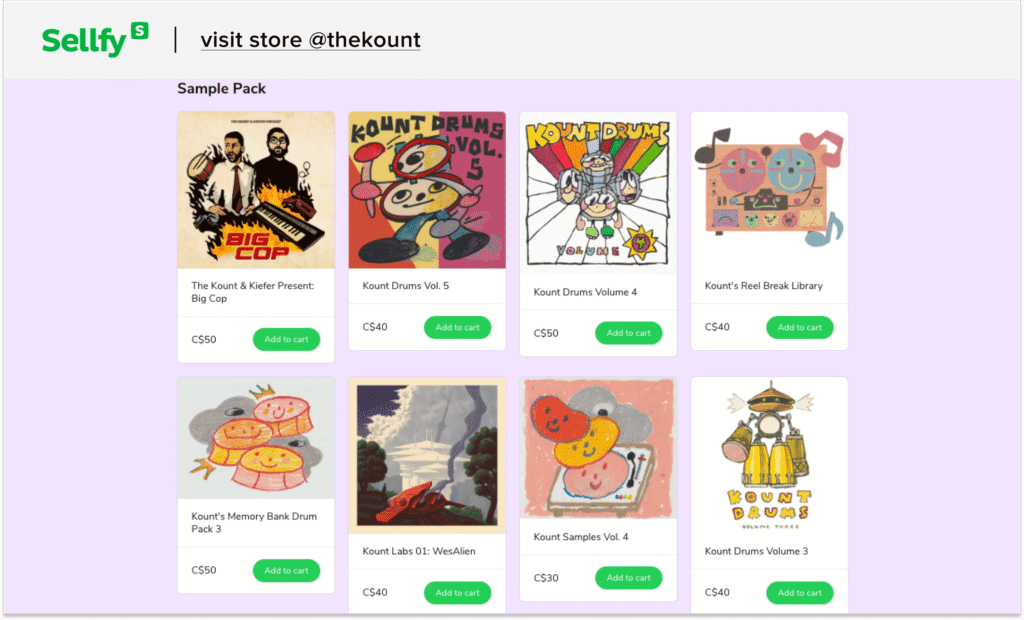The width and height of the screenshot is (1024, 620).
Task: Add Kount Samples Vol. 4 to cart
Action: click(628, 577)
